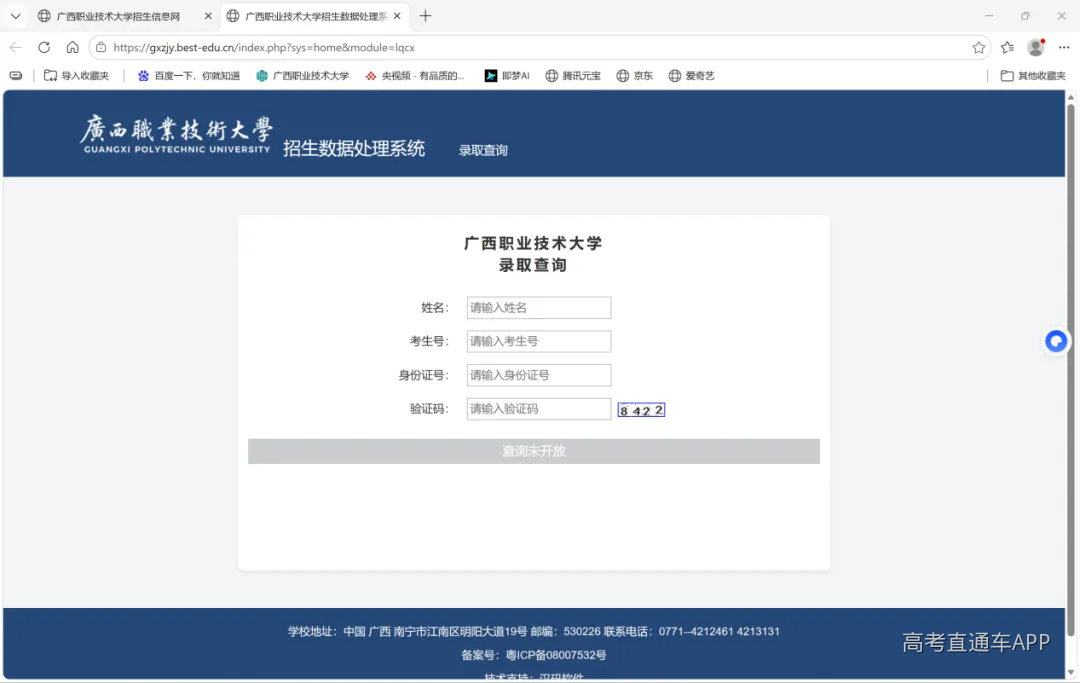The image size is (1080, 683).
Task: Open the 百度一下 bookmark
Action: [188, 76]
